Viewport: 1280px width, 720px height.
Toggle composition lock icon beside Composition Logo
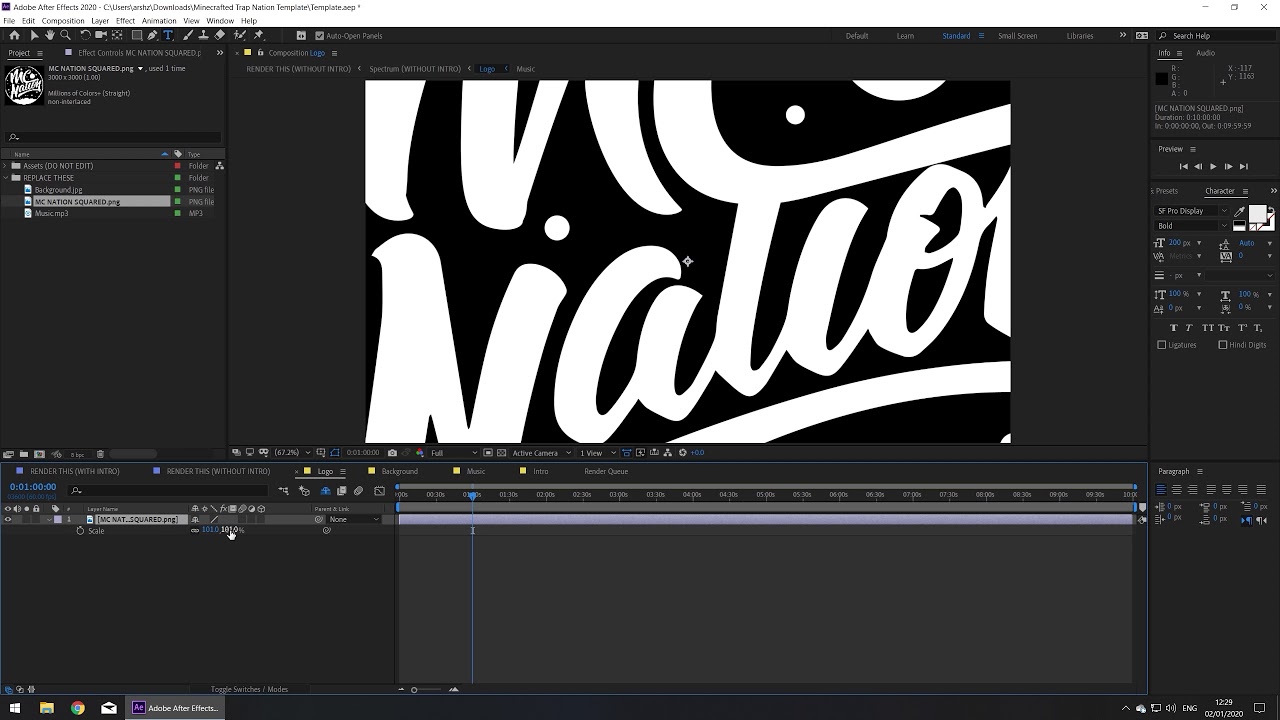click(260, 53)
